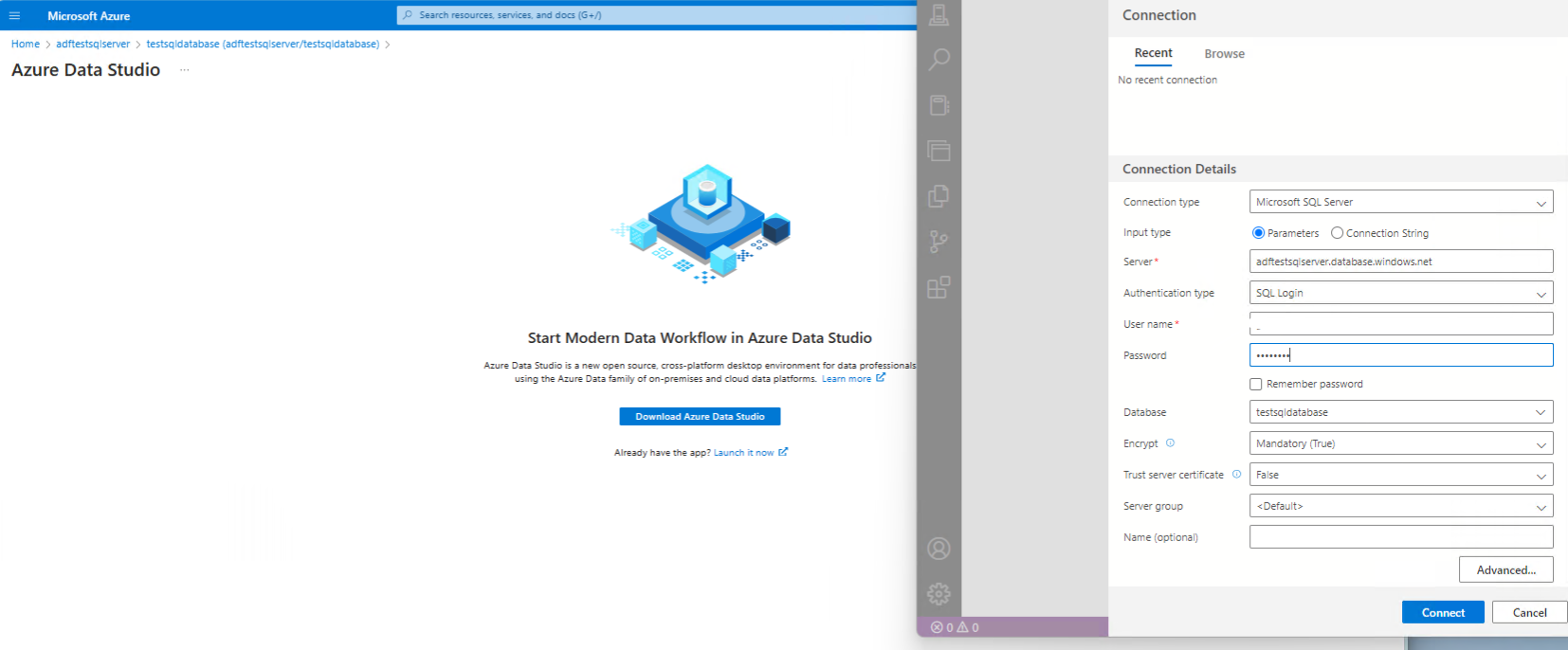Select the Connection String radio button
1568x650 pixels.
[x=1337, y=233]
